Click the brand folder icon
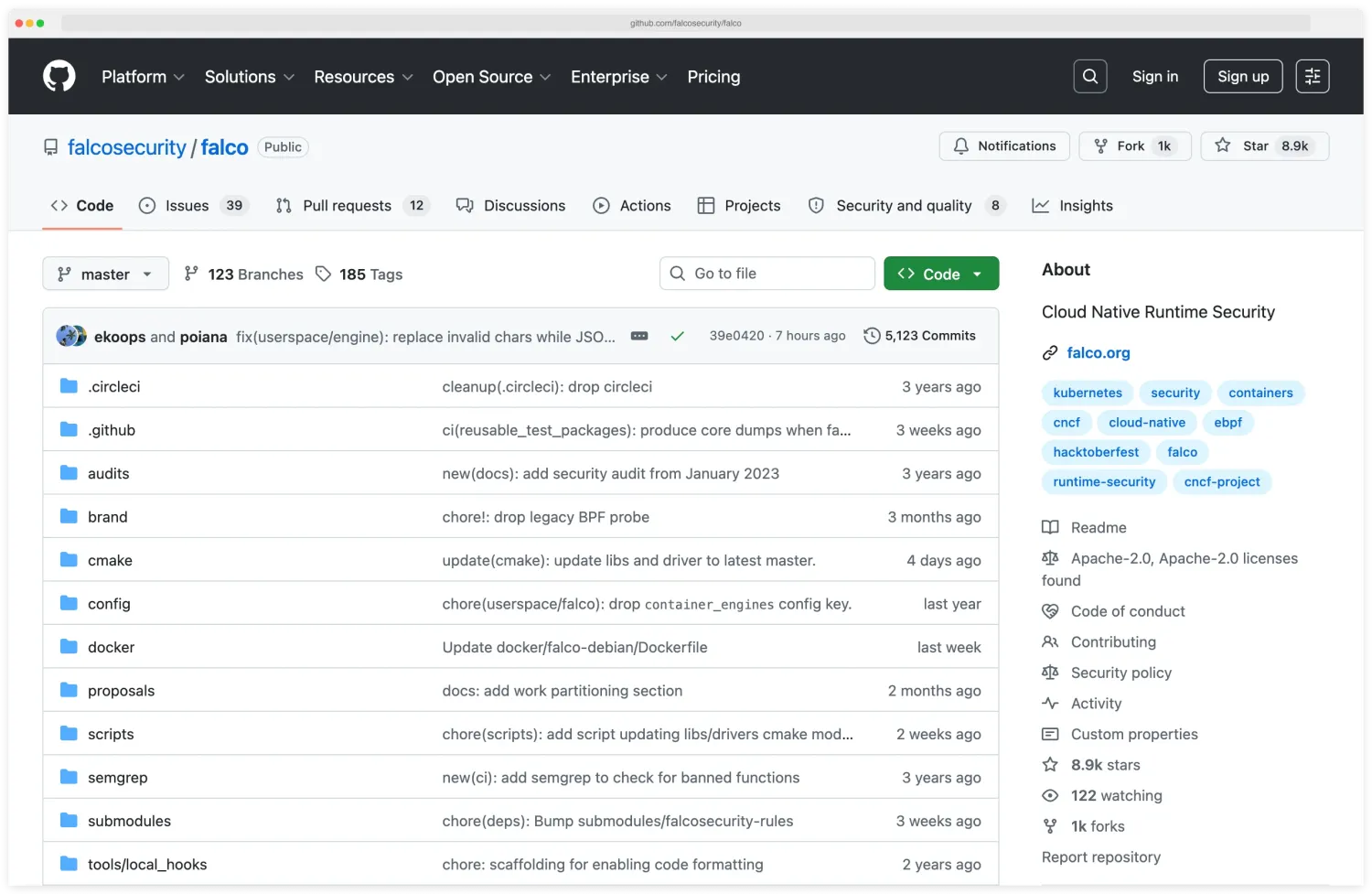This screenshot has height=894, width=1372. coord(69,516)
